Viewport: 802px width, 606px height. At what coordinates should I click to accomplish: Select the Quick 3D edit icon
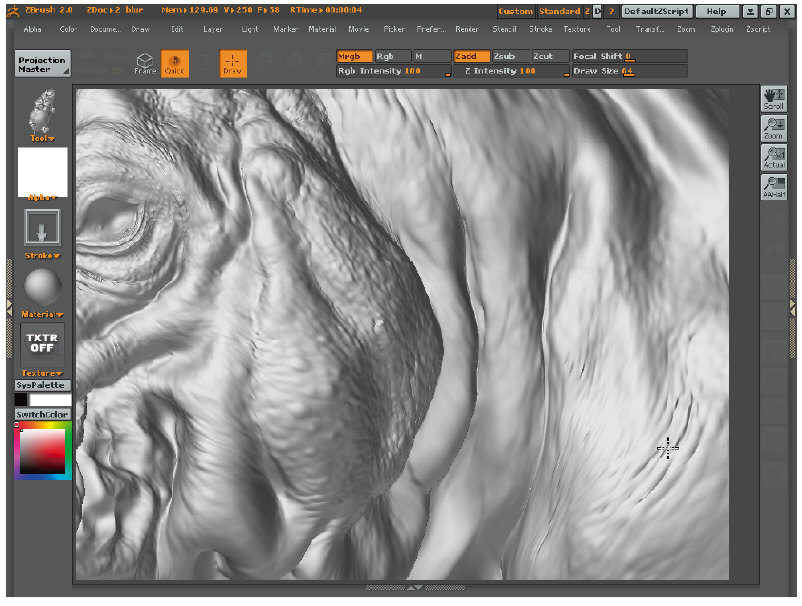[175, 64]
